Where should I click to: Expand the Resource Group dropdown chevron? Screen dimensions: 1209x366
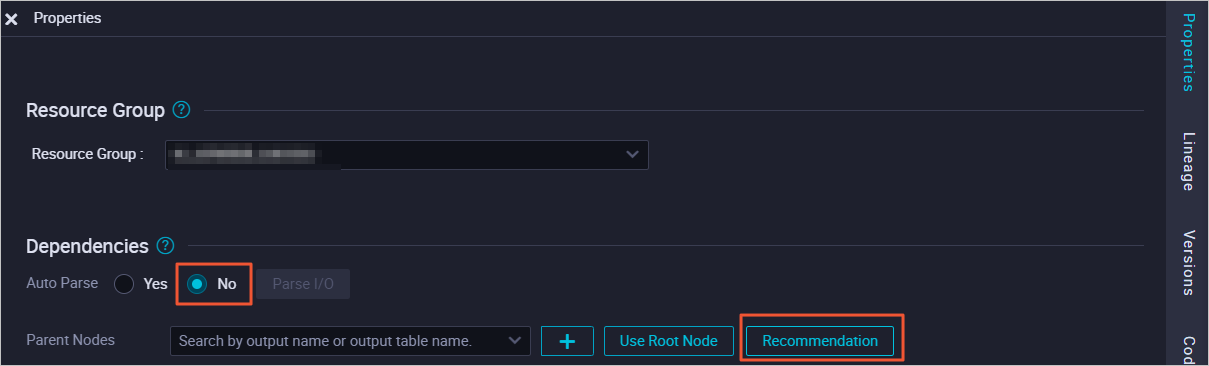pos(632,154)
